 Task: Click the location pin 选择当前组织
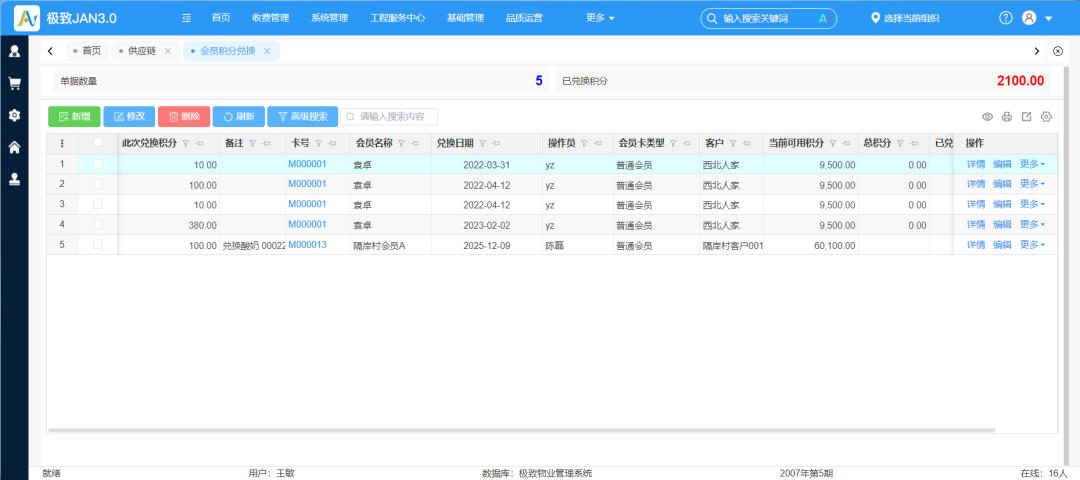pyautogui.click(x=905, y=18)
